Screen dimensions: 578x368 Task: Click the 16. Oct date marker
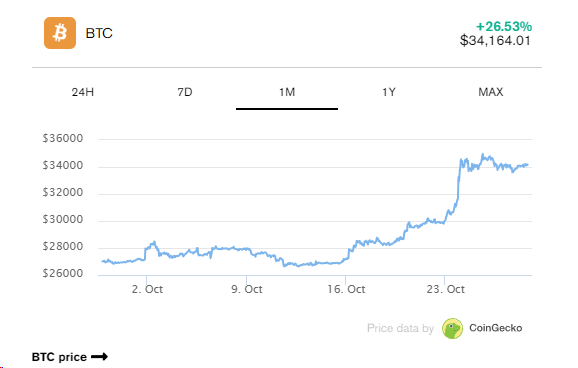pos(346,289)
